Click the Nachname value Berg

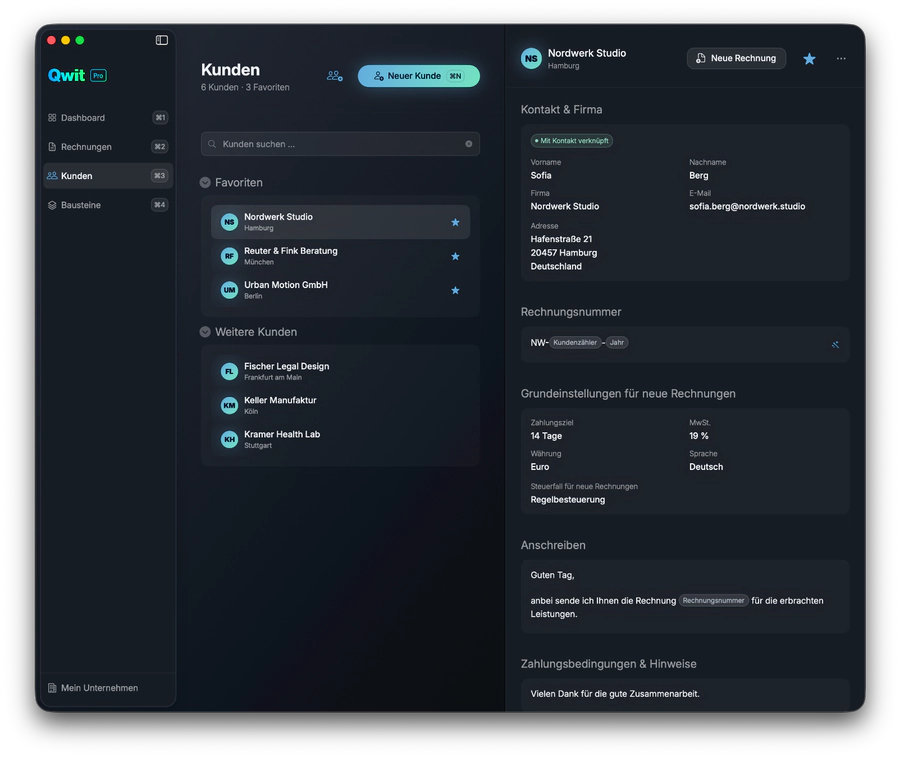699,176
